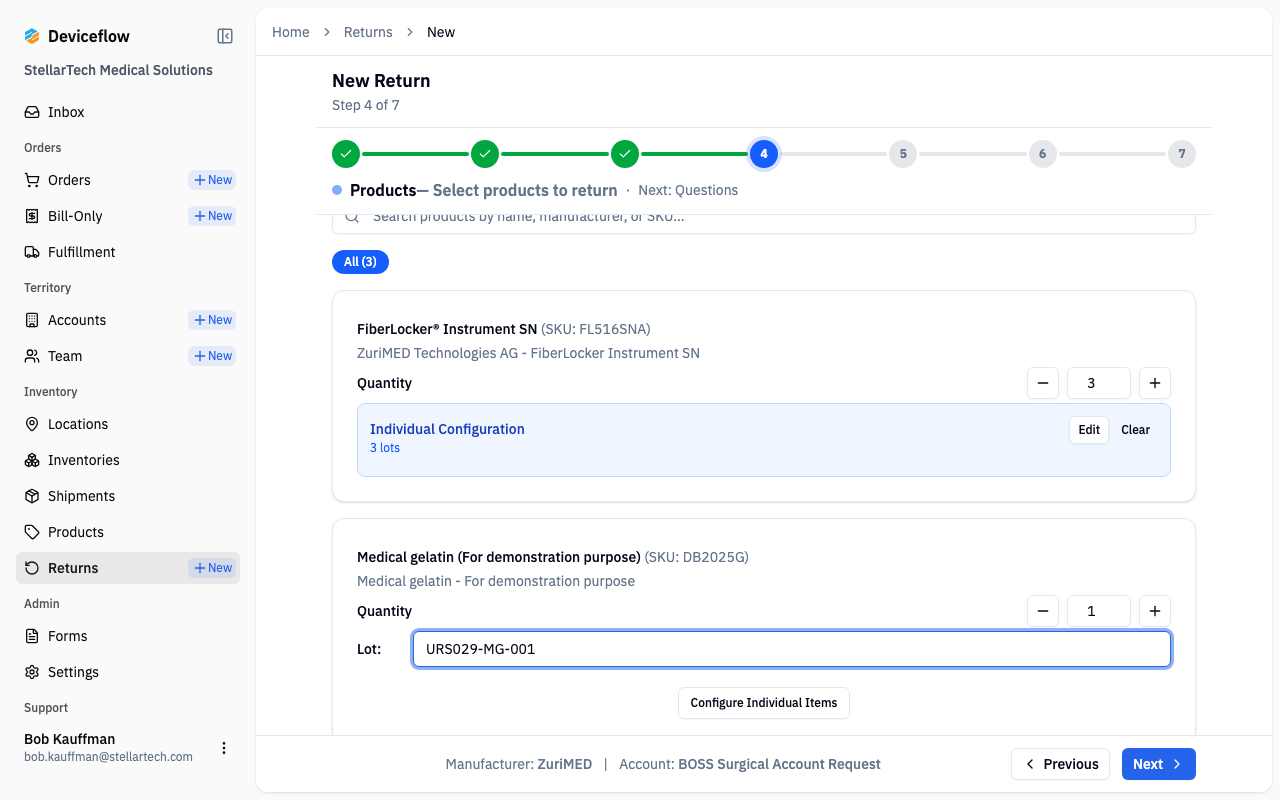The image size is (1280, 800).
Task: Proceed with the Next button
Action: [1159, 764]
